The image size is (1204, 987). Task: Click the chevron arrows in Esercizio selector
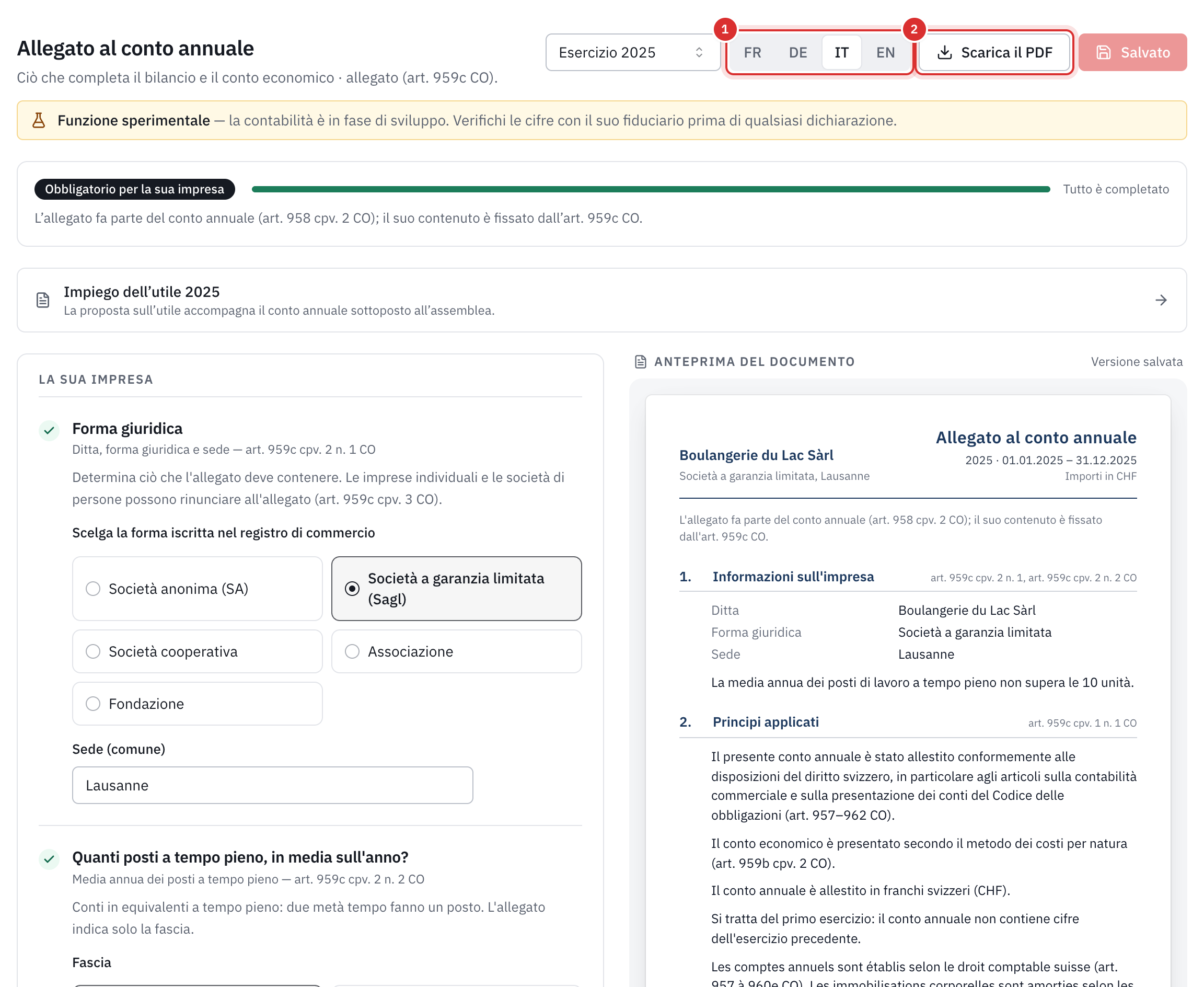click(x=698, y=52)
